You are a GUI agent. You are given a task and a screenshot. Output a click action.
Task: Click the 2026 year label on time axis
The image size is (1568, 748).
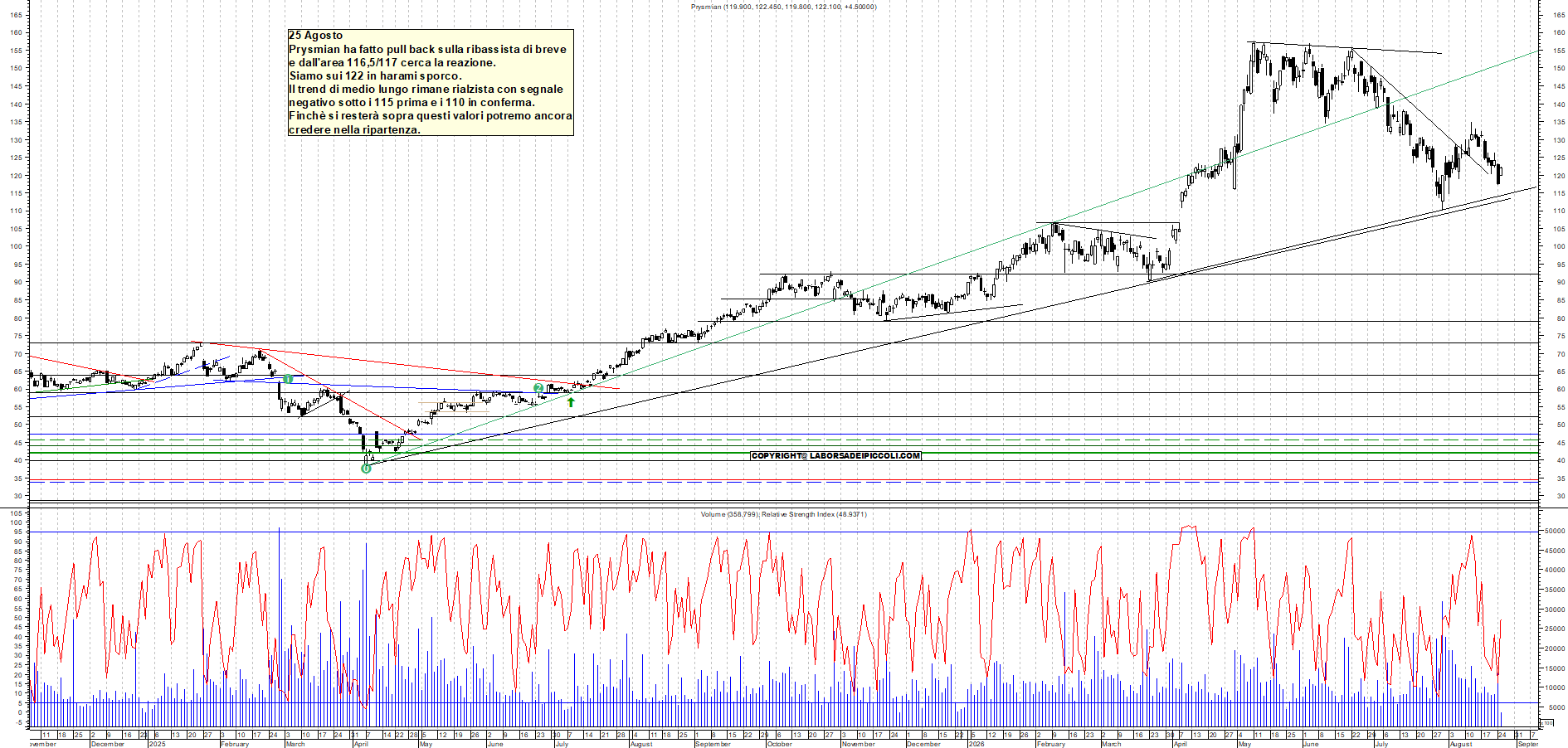(x=976, y=744)
